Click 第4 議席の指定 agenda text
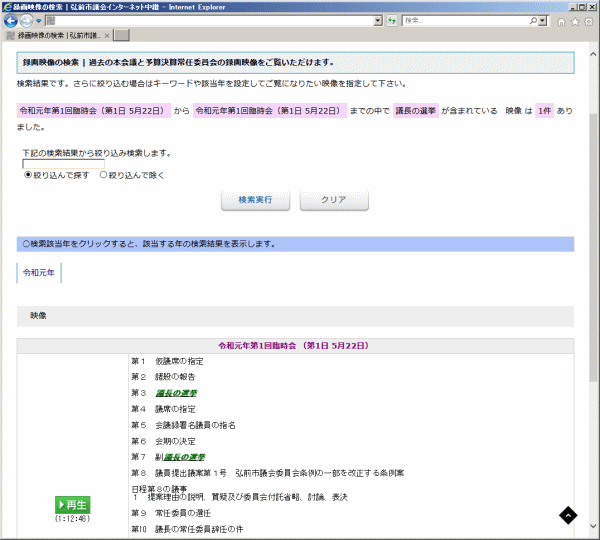This screenshot has height=540, width=600. click(x=163, y=409)
